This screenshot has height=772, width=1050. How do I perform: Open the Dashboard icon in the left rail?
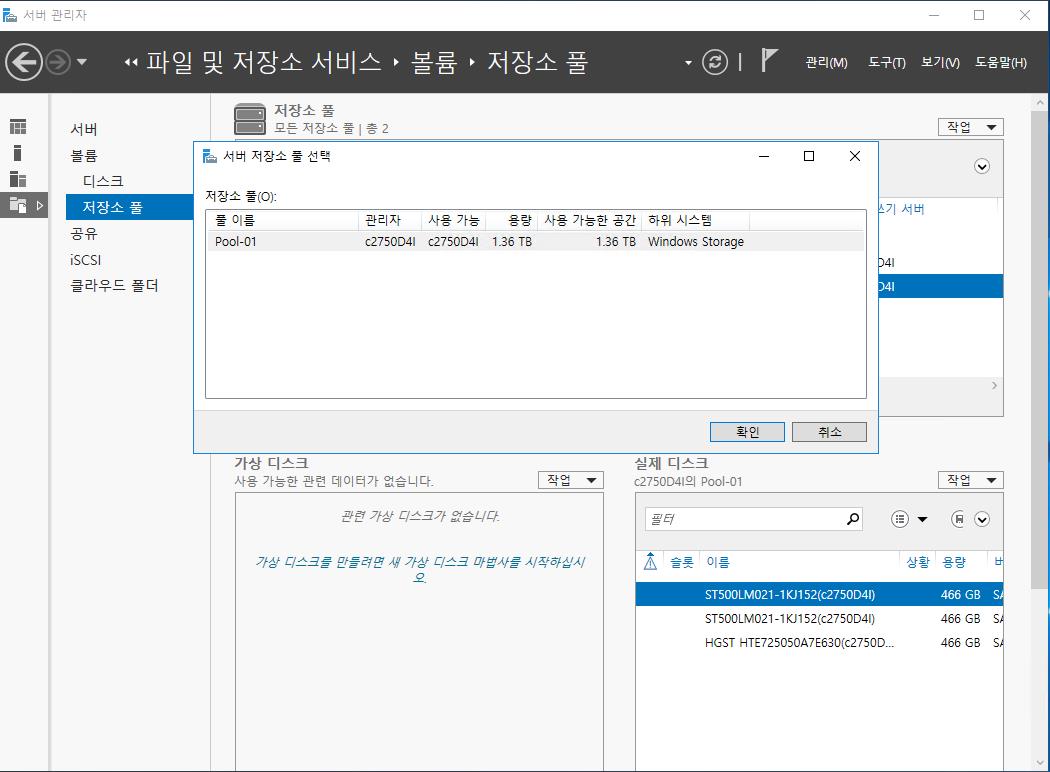click(x=18, y=127)
